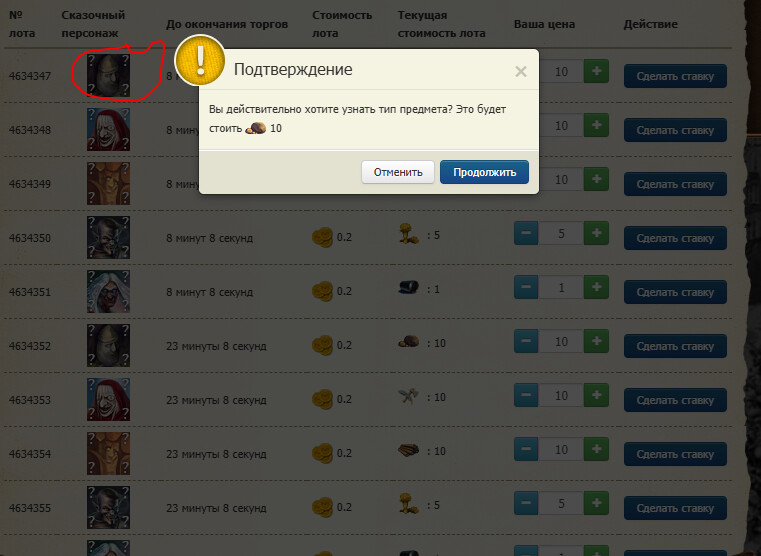Increase price with plus for lot 4634347

(596, 71)
